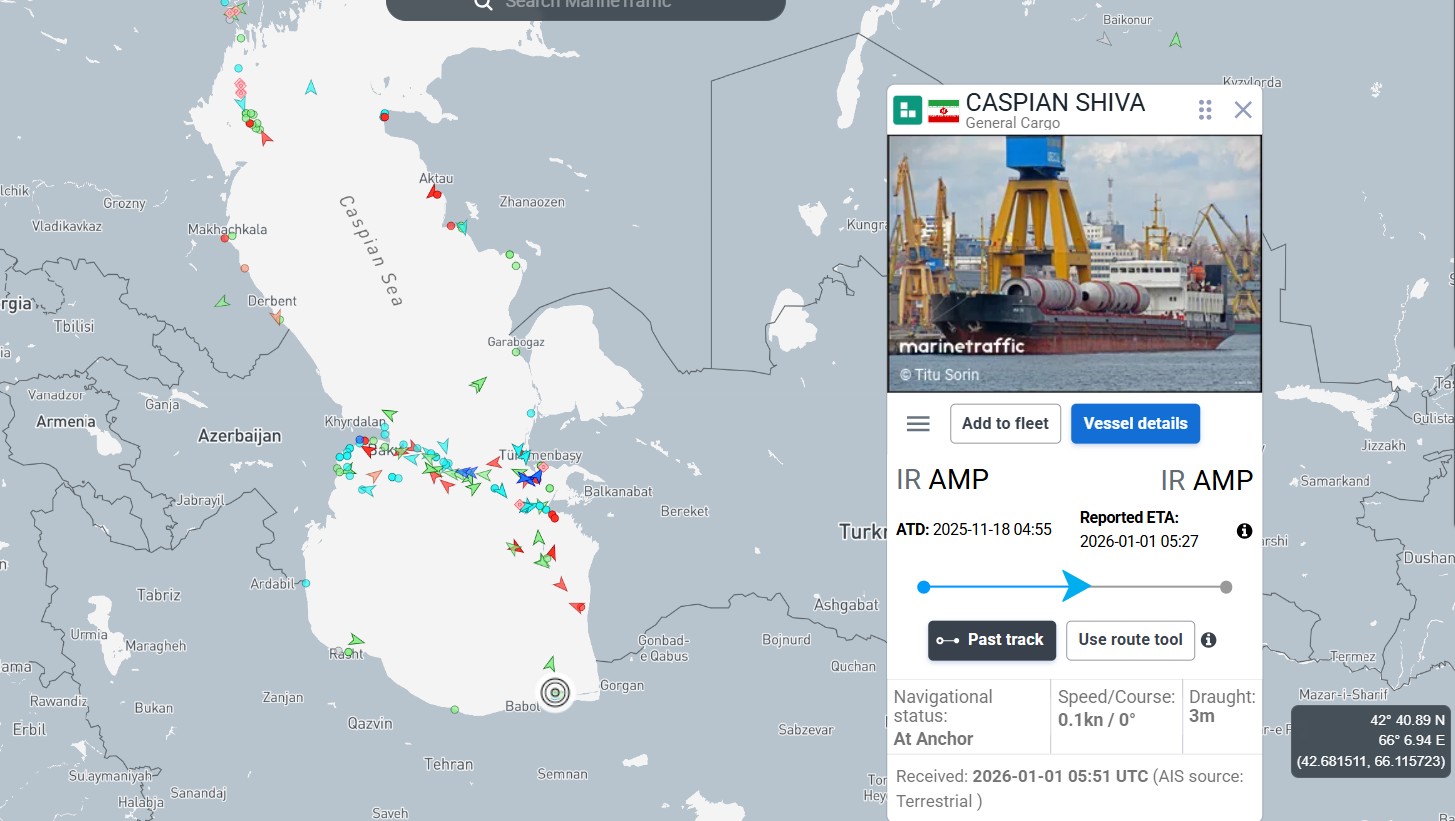Click info icon next to Reported ETA
The height and width of the screenshot is (821, 1455).
[1244, 531]
